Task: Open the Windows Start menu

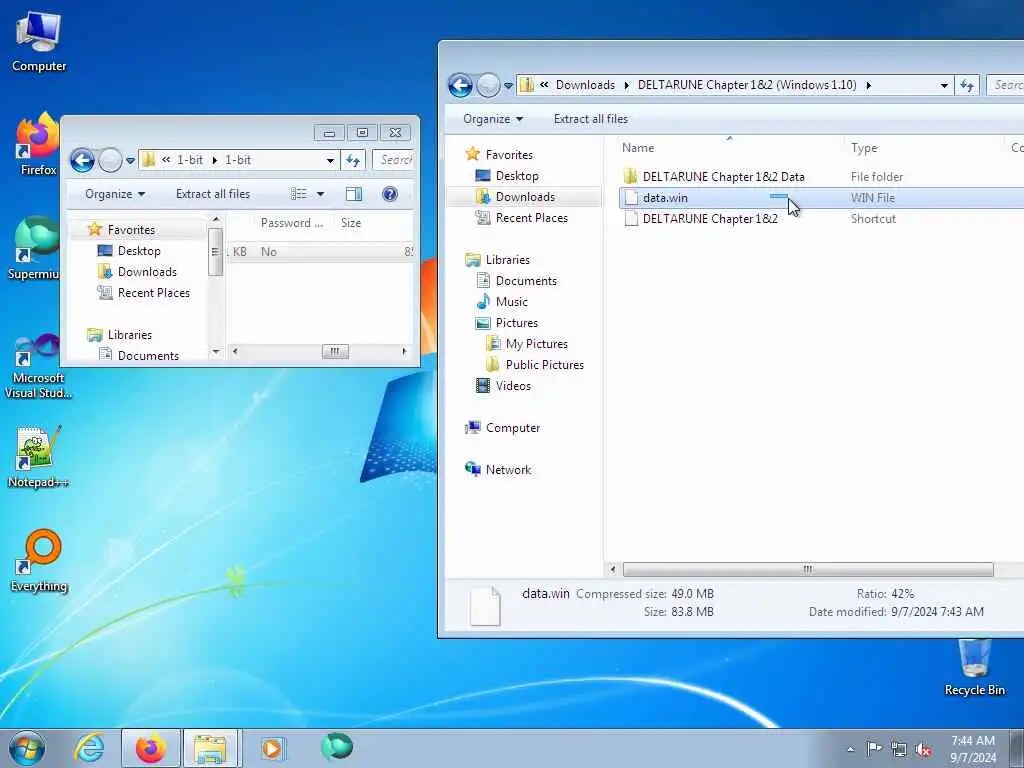Action: [x=27, y=748]
